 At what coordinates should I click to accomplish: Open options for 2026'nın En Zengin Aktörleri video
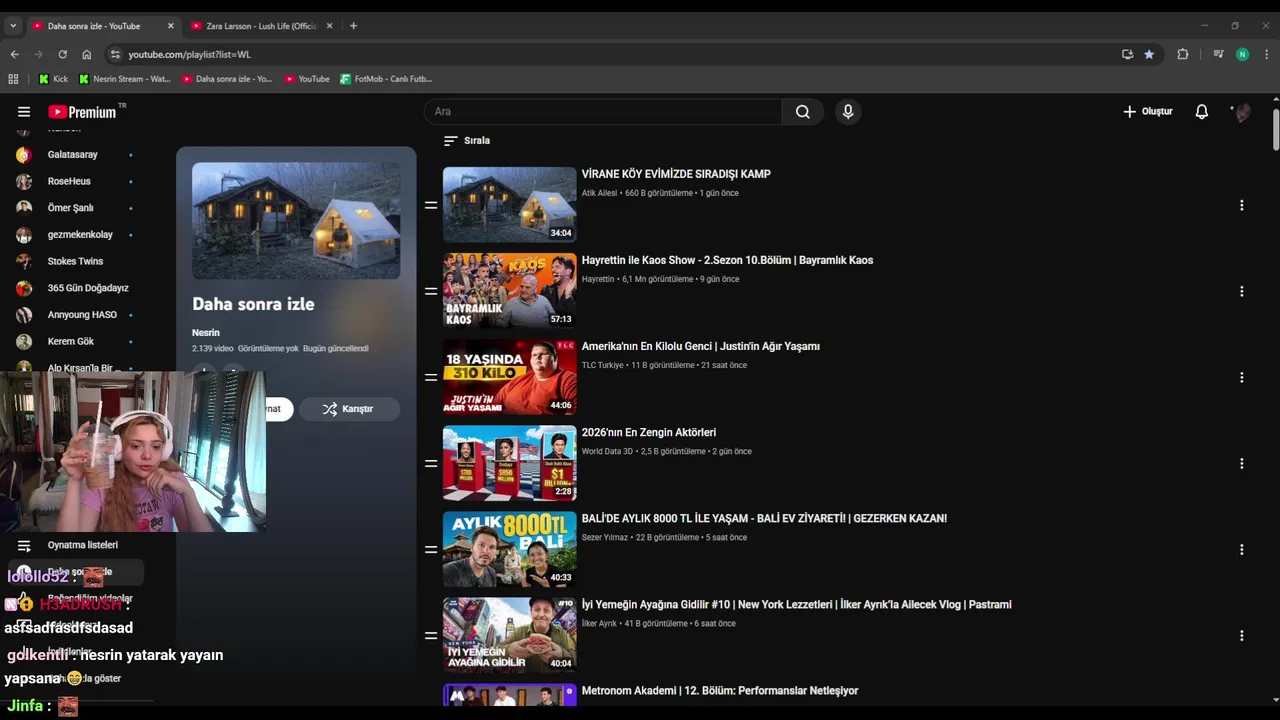(x=1242, y=463)
